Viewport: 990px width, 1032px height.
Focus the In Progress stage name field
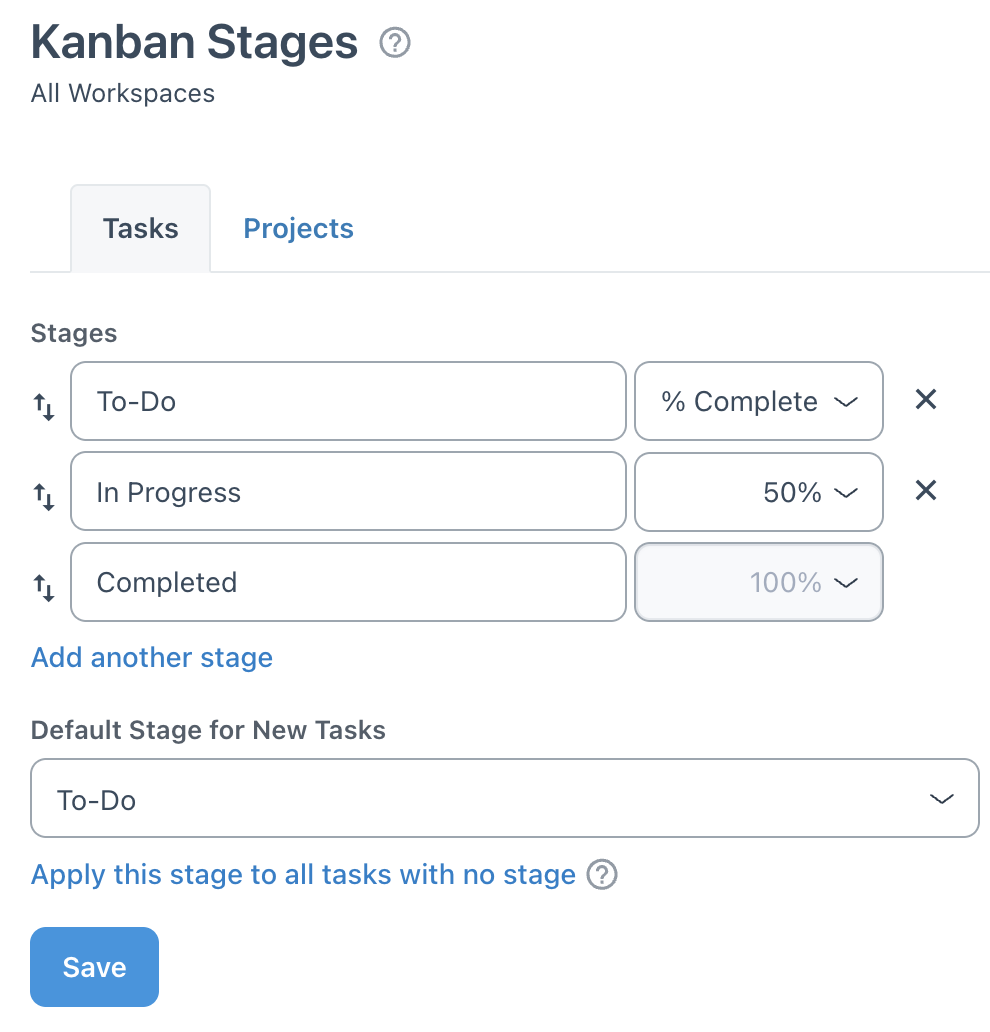point(348,492)
